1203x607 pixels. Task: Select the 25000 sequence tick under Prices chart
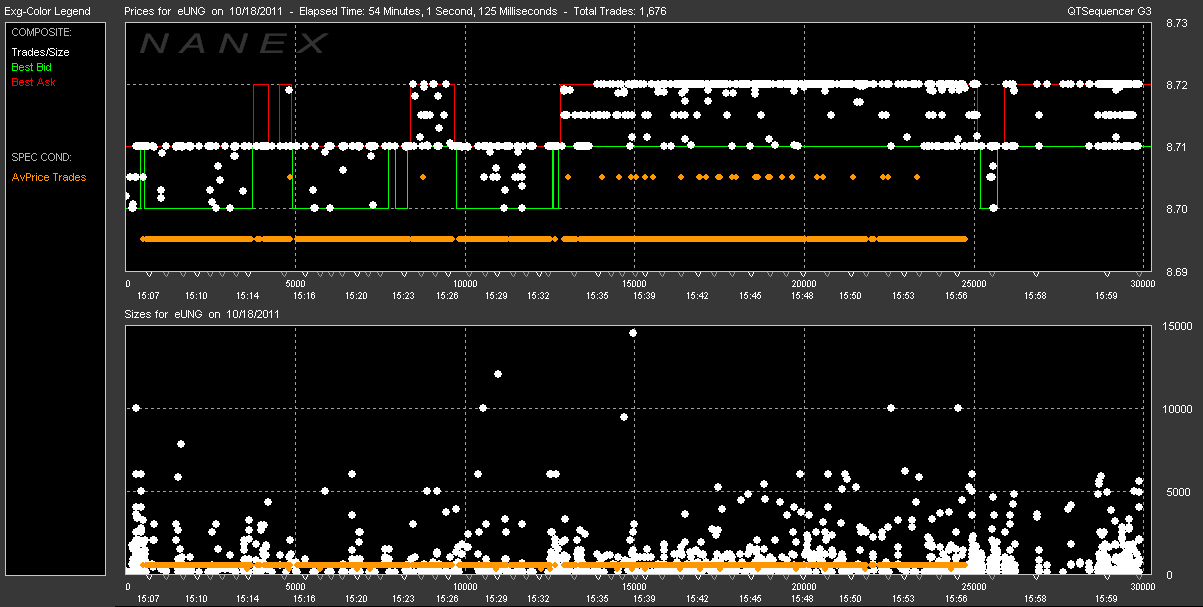pos(972,284)
